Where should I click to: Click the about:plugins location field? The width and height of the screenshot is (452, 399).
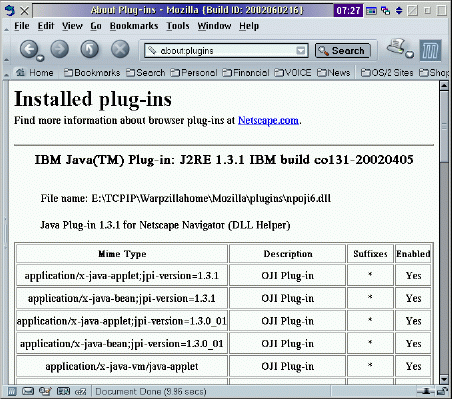coord(227,51)
